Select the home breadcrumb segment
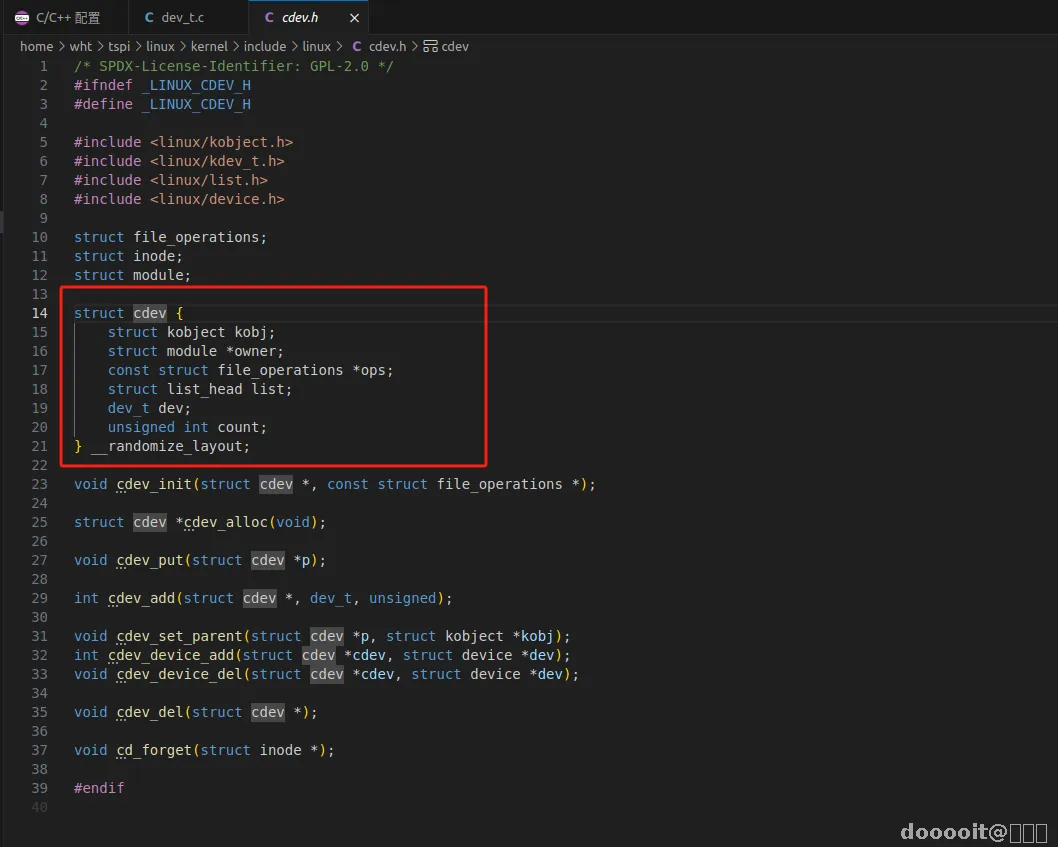The image size is (1058, 847). (x=36, y=47)
